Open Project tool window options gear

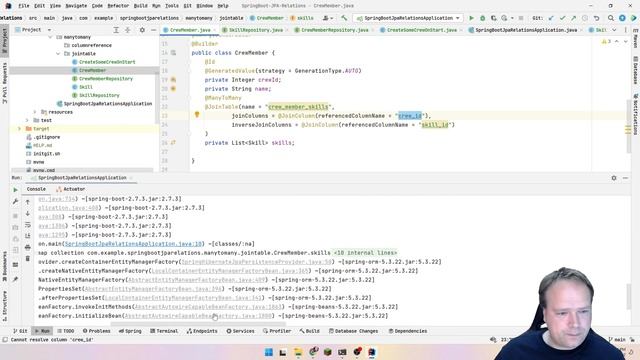(142, 30)
